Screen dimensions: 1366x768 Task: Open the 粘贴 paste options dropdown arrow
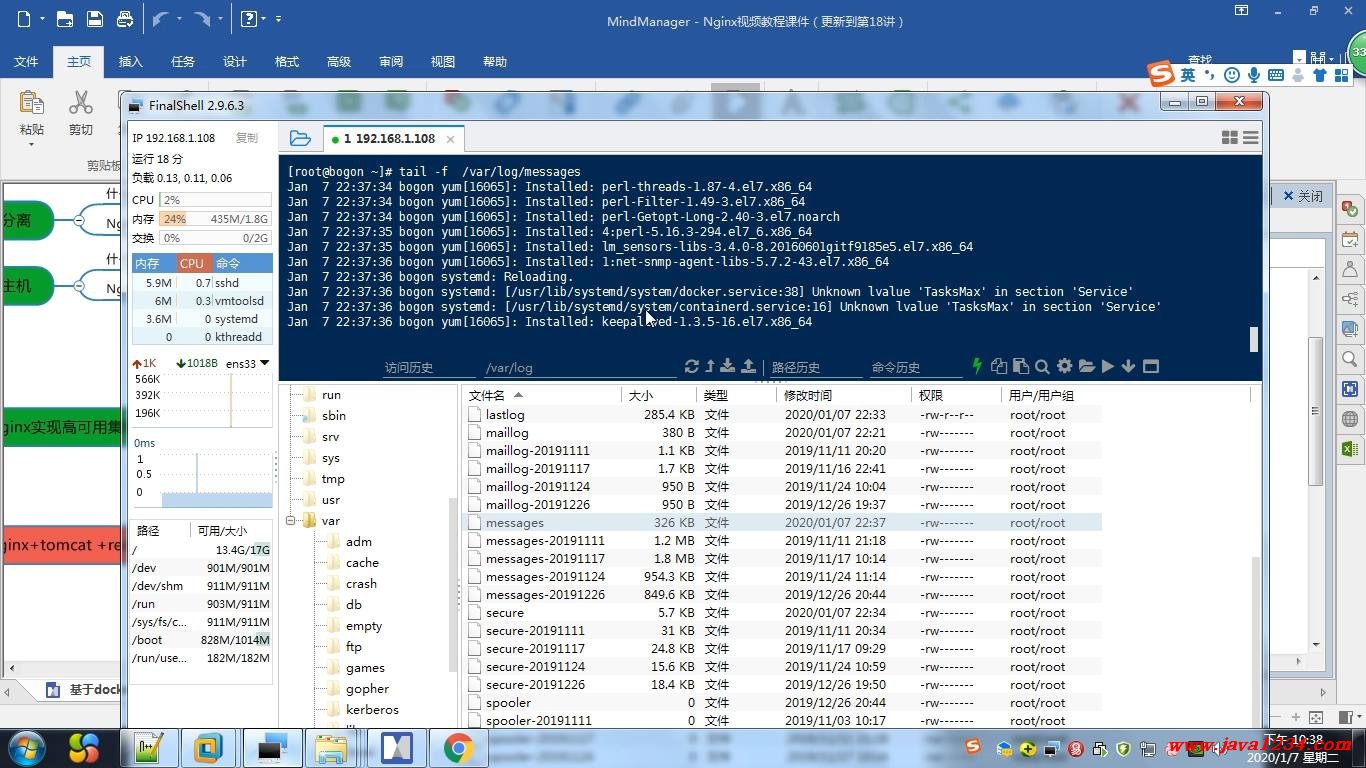coord(31,144)
